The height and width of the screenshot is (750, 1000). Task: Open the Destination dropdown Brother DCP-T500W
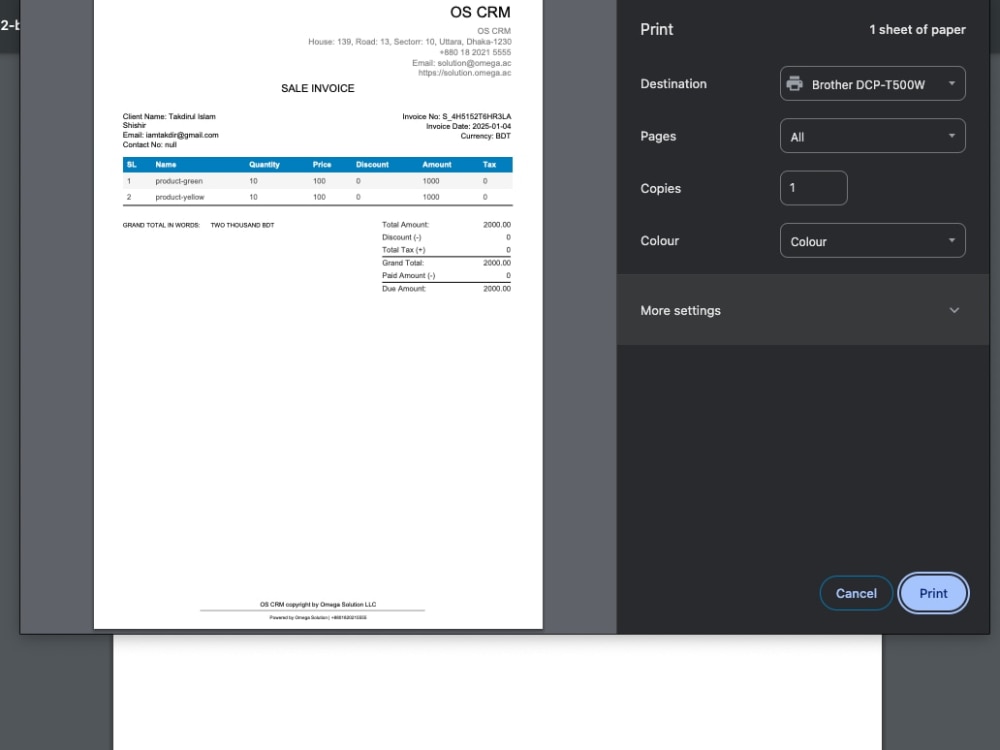click(x=872, y=84)
